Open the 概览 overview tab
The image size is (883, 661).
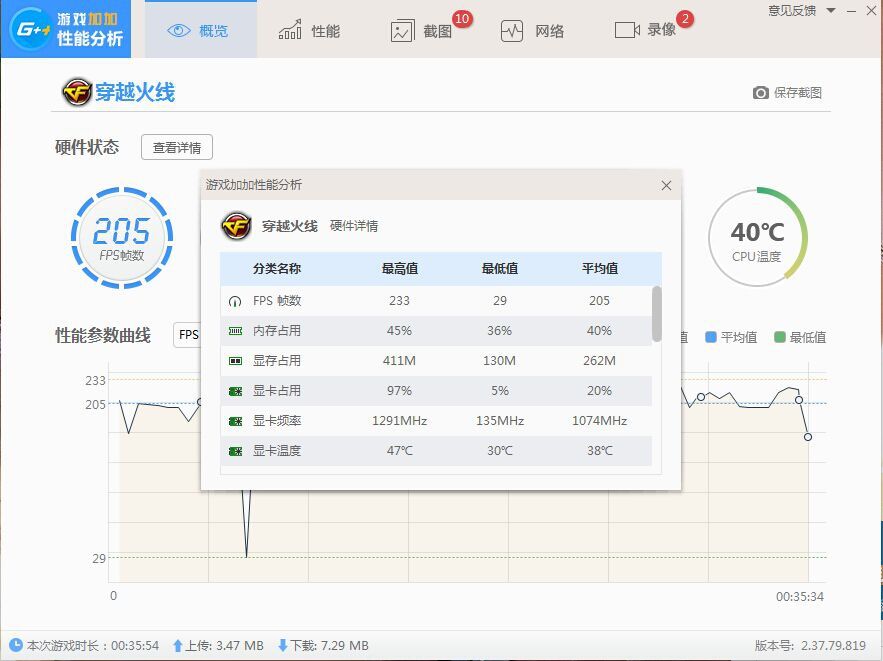(200, 30)
